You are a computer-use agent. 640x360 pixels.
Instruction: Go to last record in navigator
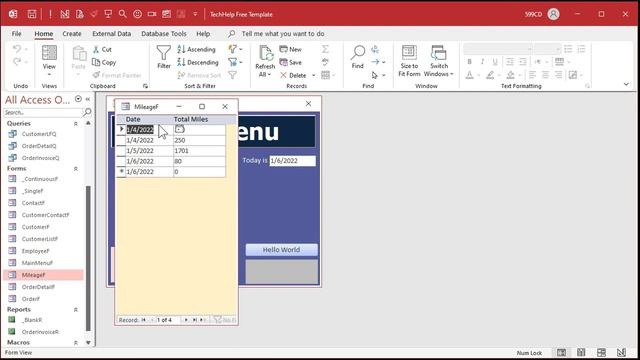click(x=194, y=320)
